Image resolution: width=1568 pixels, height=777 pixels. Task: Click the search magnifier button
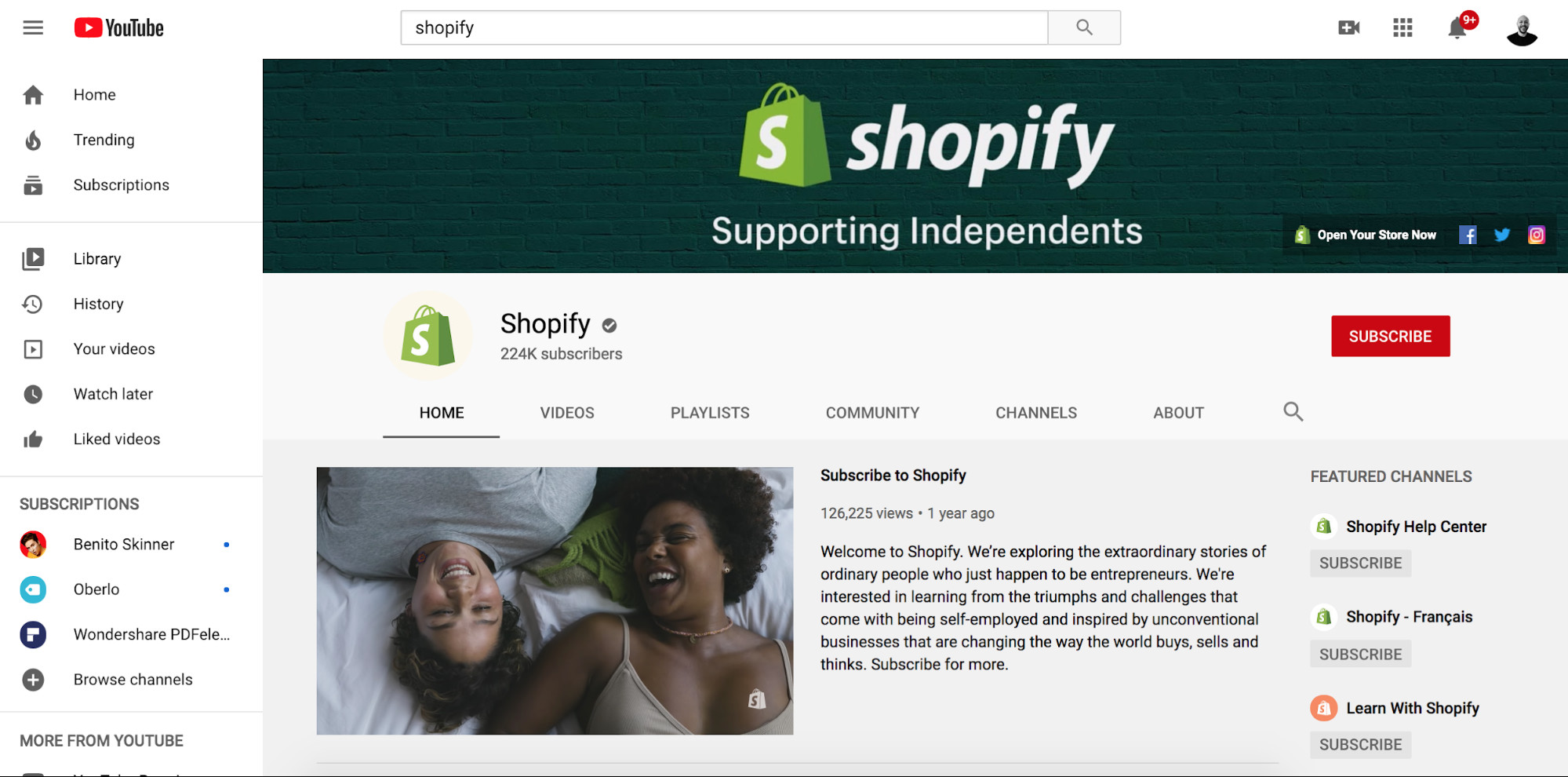click(1084, 27)
